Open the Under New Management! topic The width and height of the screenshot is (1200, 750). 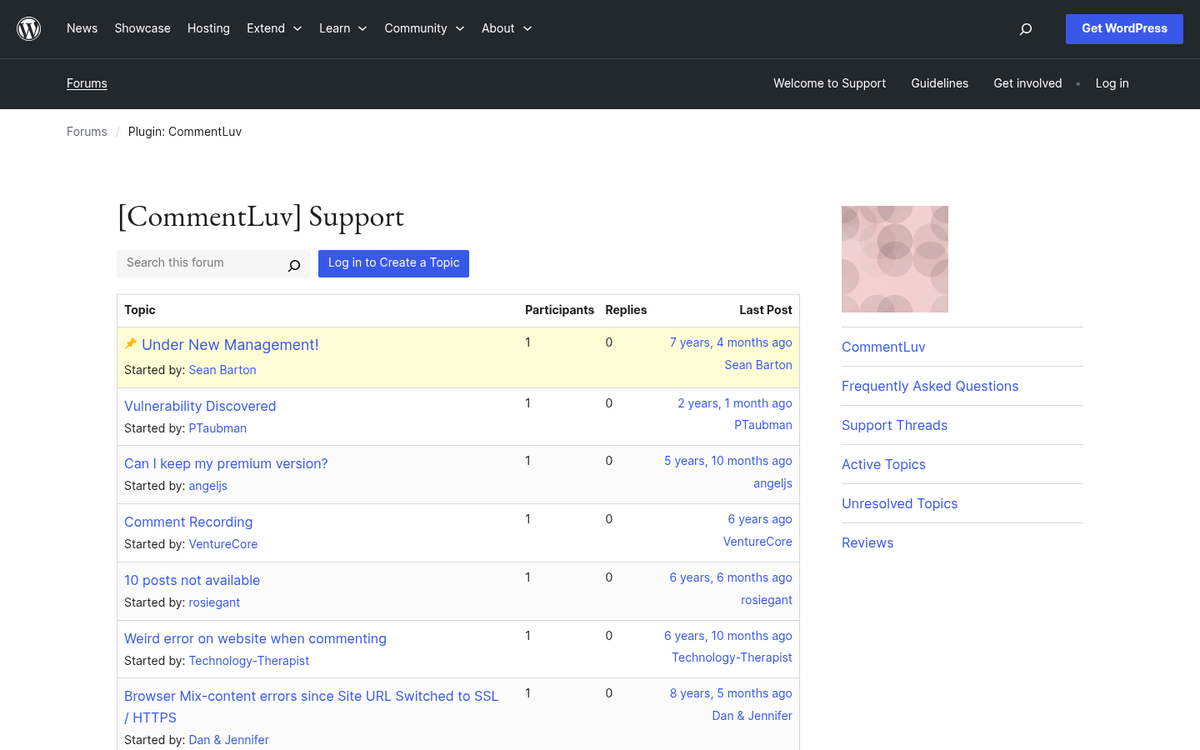[x=230, y=345]
